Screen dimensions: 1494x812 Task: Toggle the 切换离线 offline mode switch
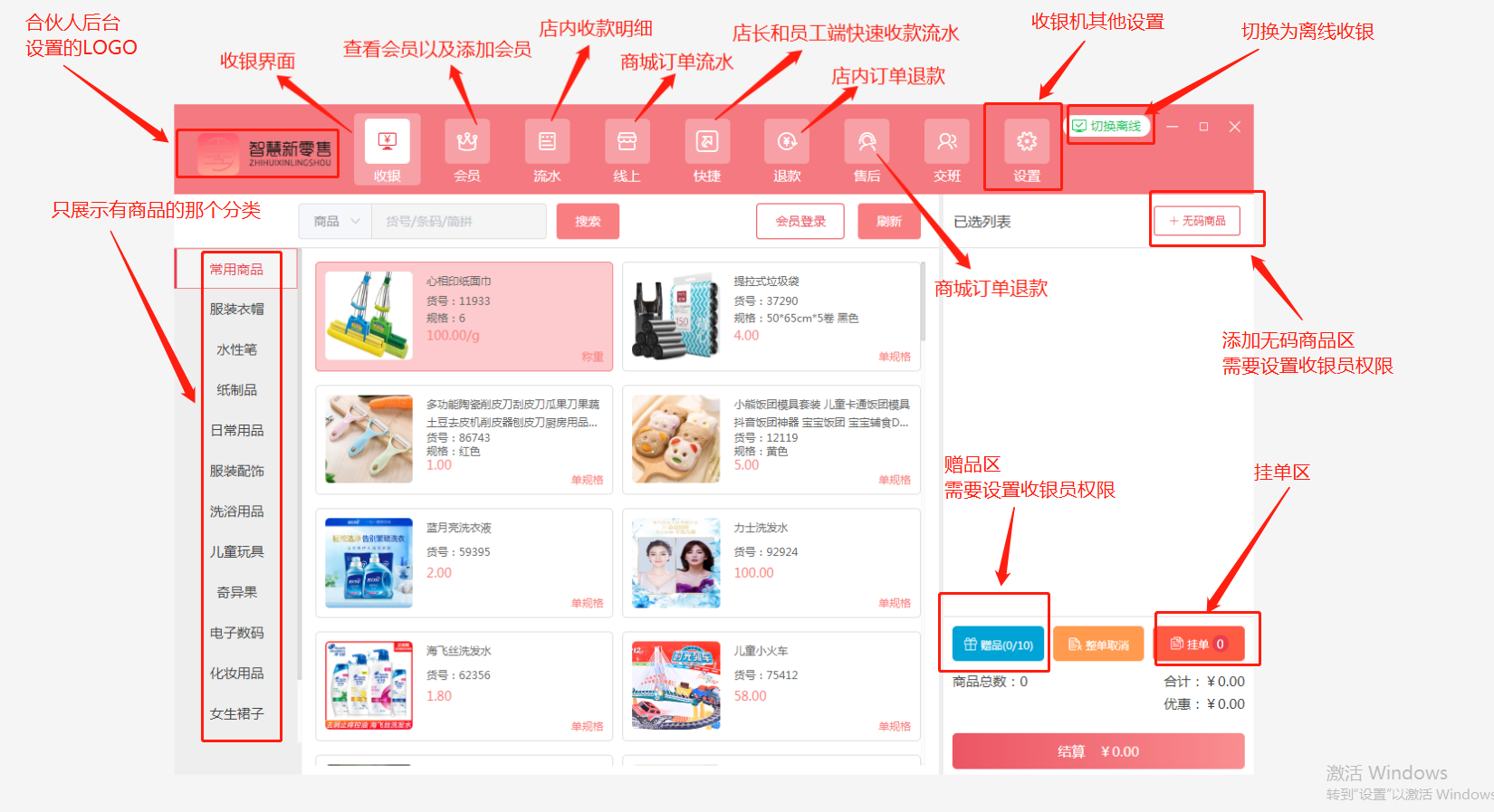coord(1108,126)
